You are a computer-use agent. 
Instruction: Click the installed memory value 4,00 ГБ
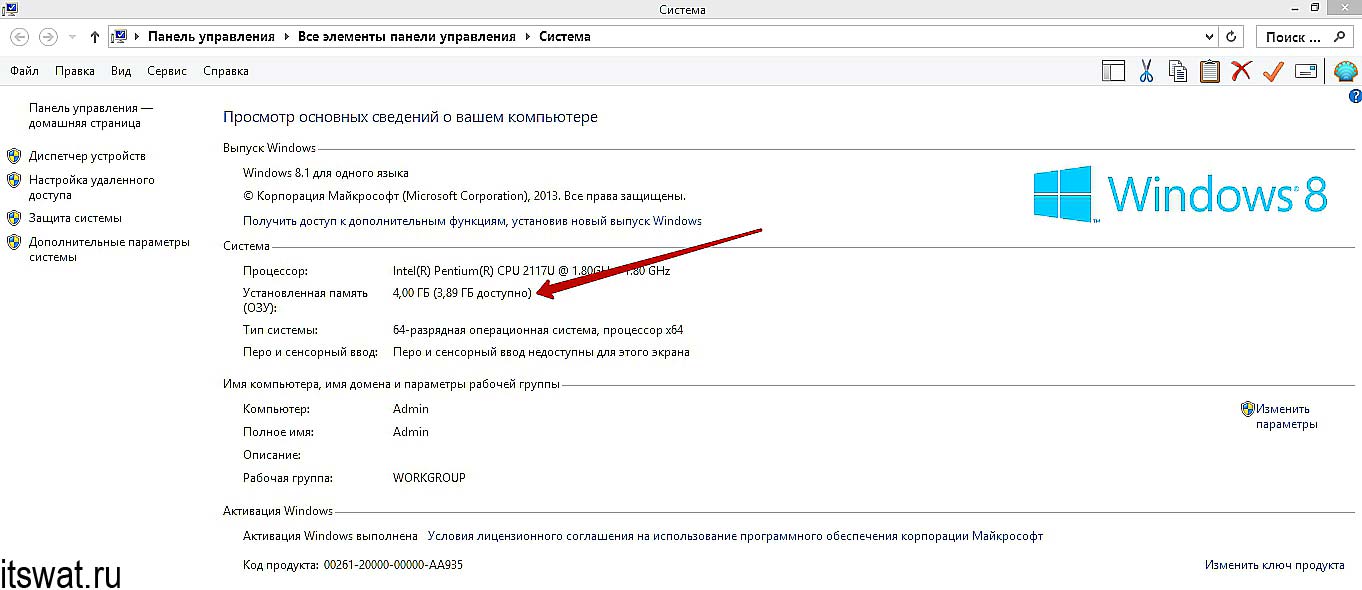[x=463, y=293]
